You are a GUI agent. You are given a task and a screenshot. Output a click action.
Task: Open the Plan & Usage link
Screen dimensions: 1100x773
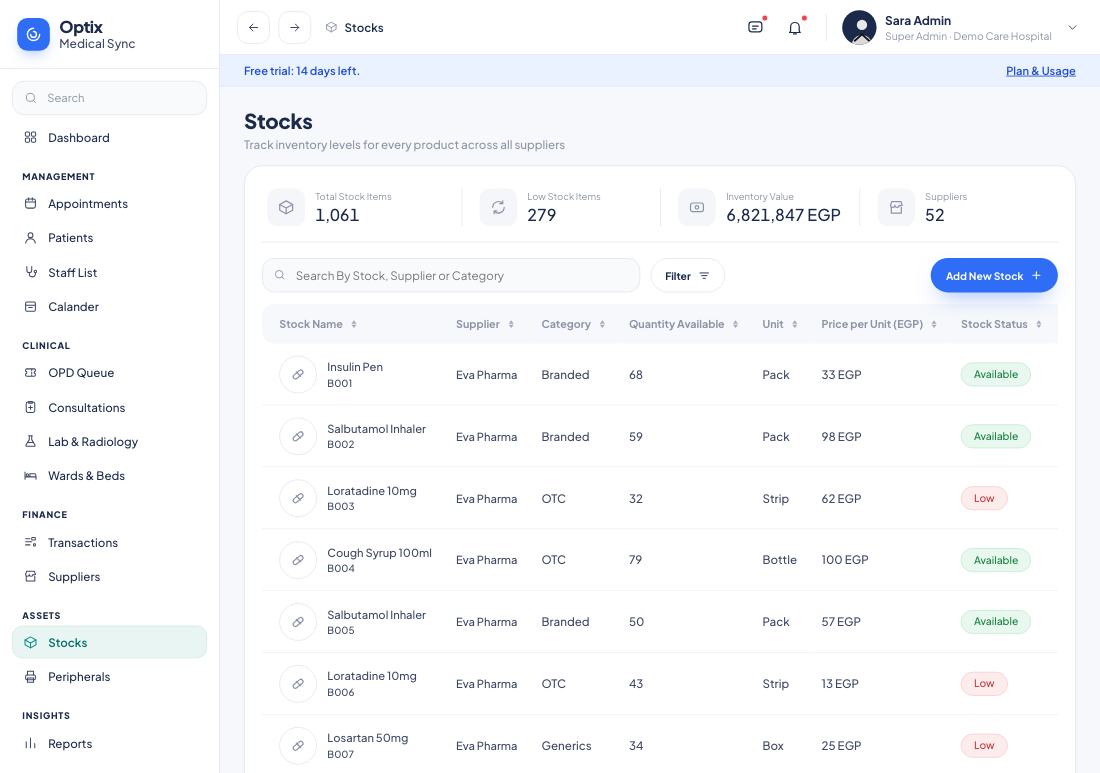pyautogui.click(x=1040, y=71)
